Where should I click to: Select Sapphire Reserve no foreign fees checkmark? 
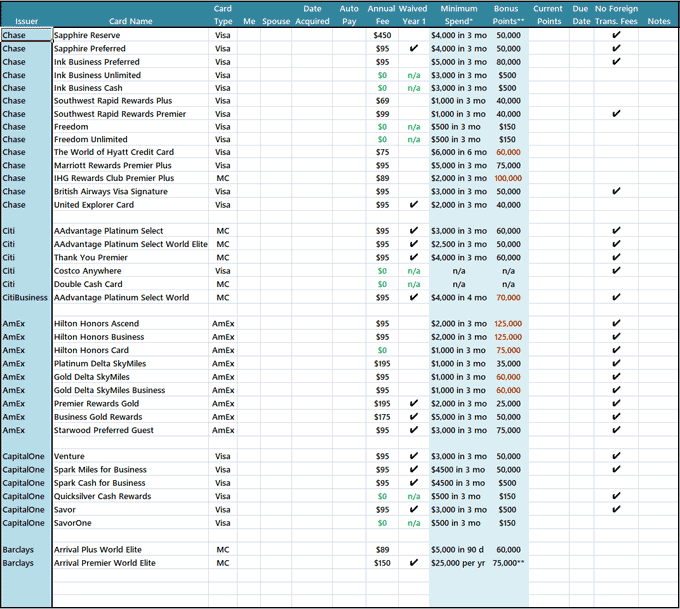pos(616,35)
